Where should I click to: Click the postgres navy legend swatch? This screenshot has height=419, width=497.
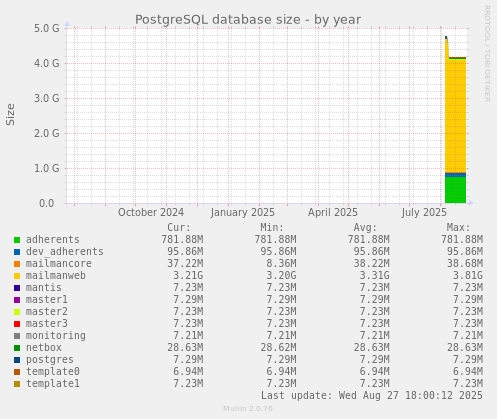click(17, 360)
